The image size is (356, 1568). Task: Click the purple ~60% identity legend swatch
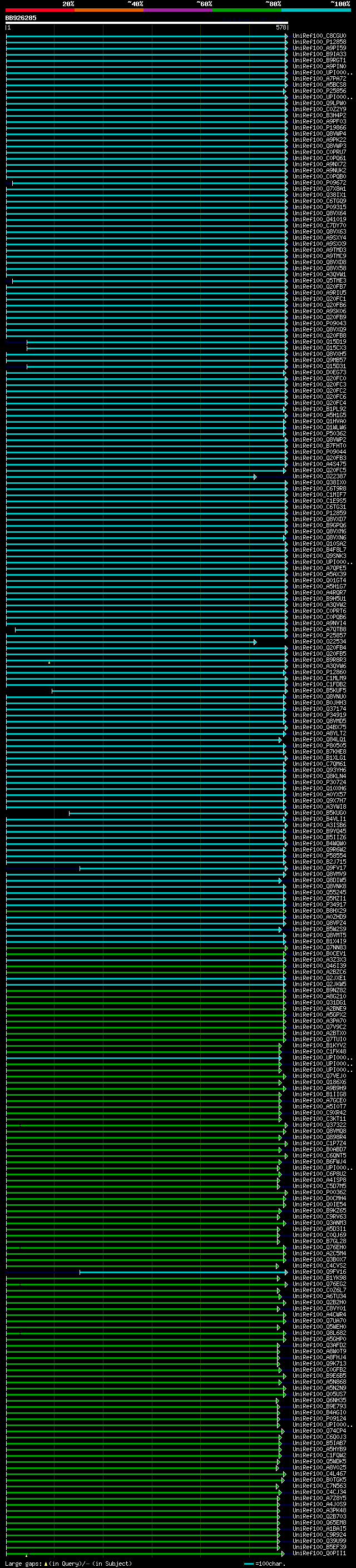tap(179, 10)
